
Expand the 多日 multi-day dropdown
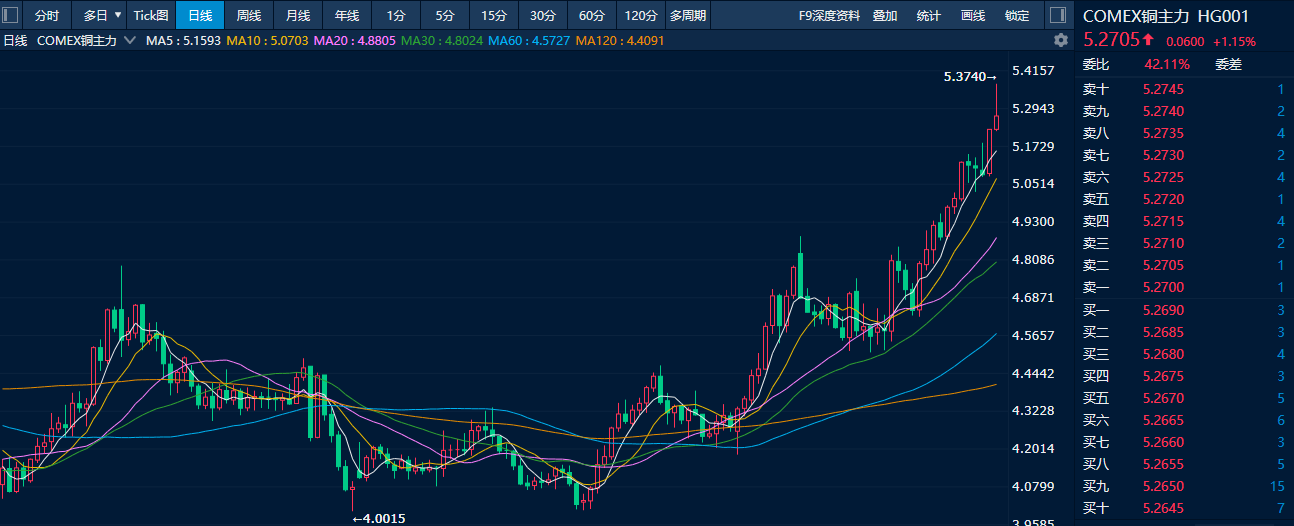[102, 16]
